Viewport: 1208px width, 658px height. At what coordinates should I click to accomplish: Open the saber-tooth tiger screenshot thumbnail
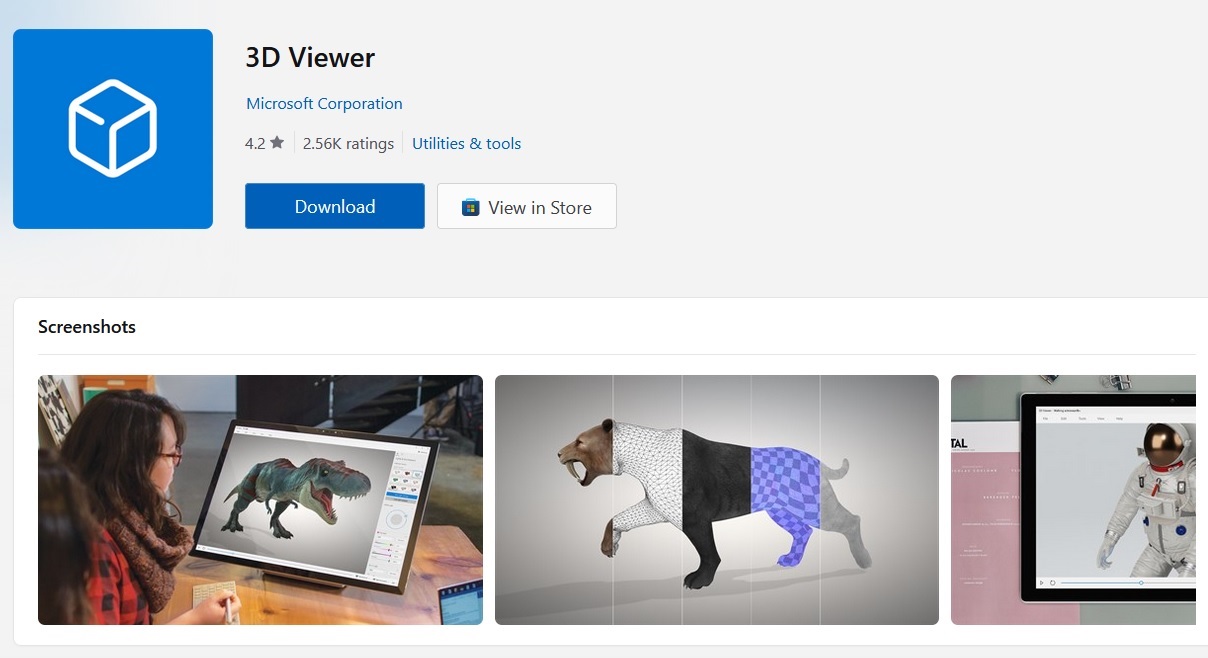coord(717,500)
